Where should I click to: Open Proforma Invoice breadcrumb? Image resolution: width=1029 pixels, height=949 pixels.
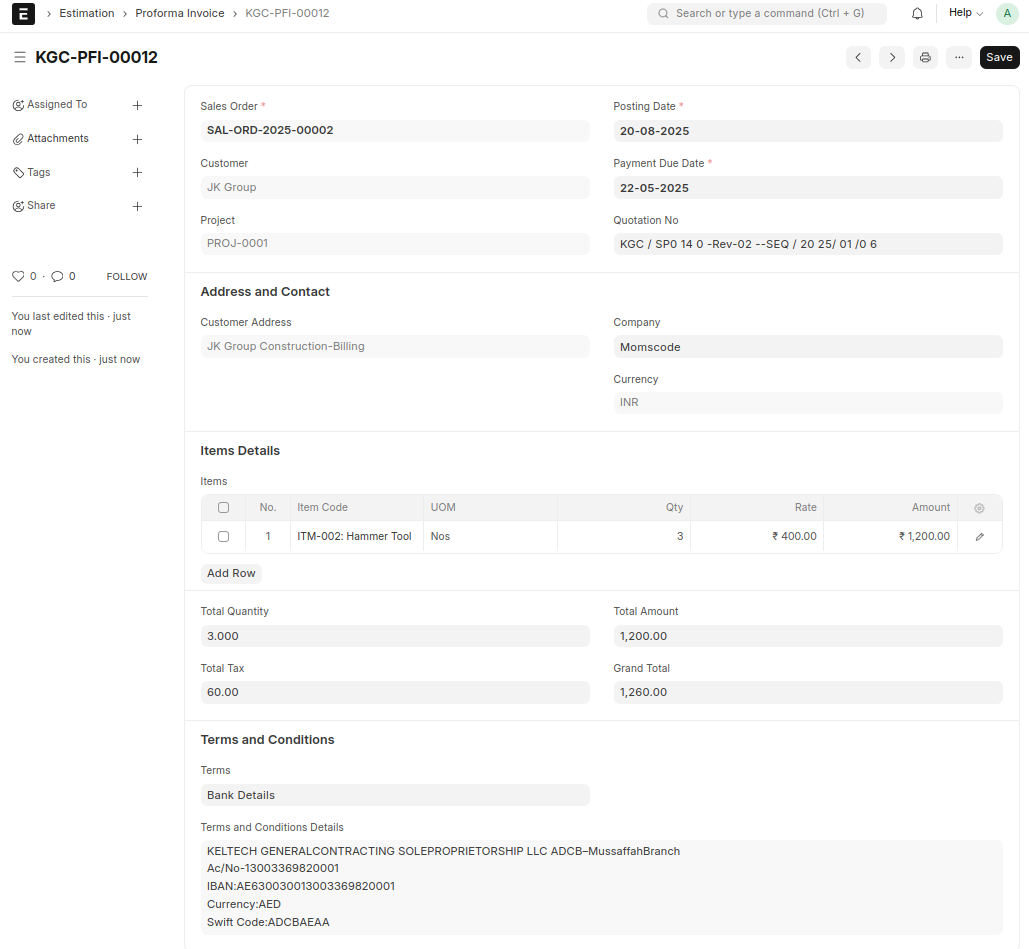[180, 14]
